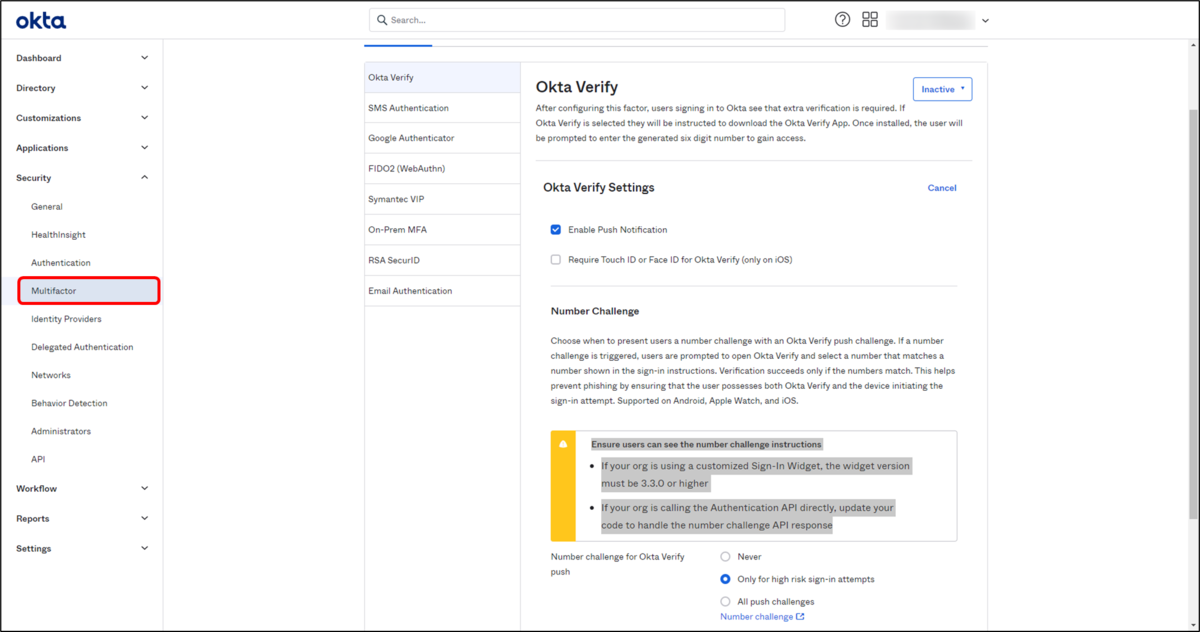Click the Okta logo
Image resolution: width=1200 pixels, height=632 pixels.
click(41, 20)
